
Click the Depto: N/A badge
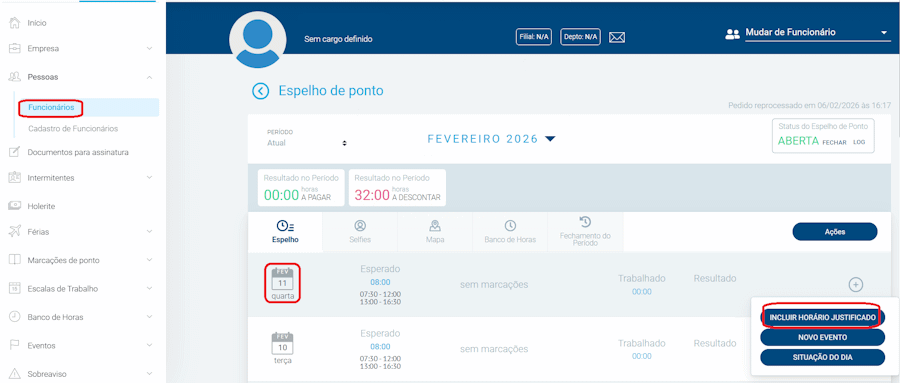580,37
